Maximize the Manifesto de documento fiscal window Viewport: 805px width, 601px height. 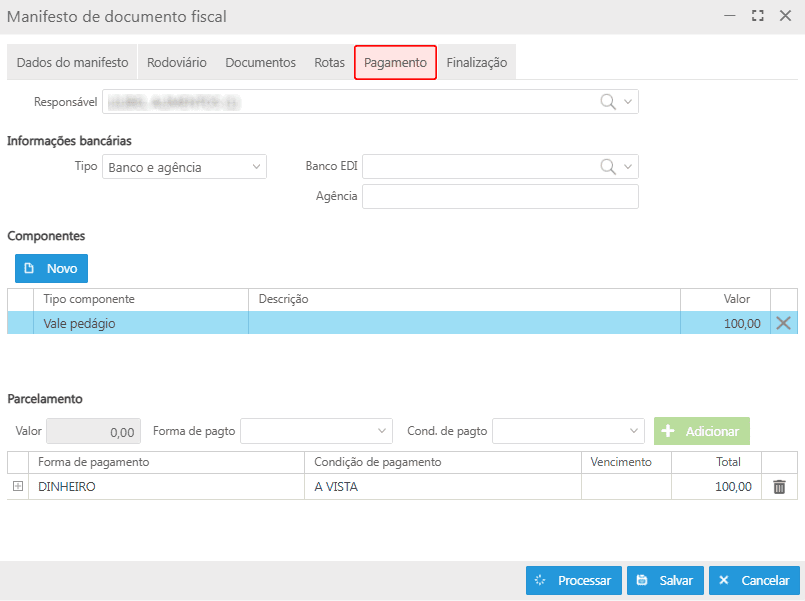click(x=758, y=16)
